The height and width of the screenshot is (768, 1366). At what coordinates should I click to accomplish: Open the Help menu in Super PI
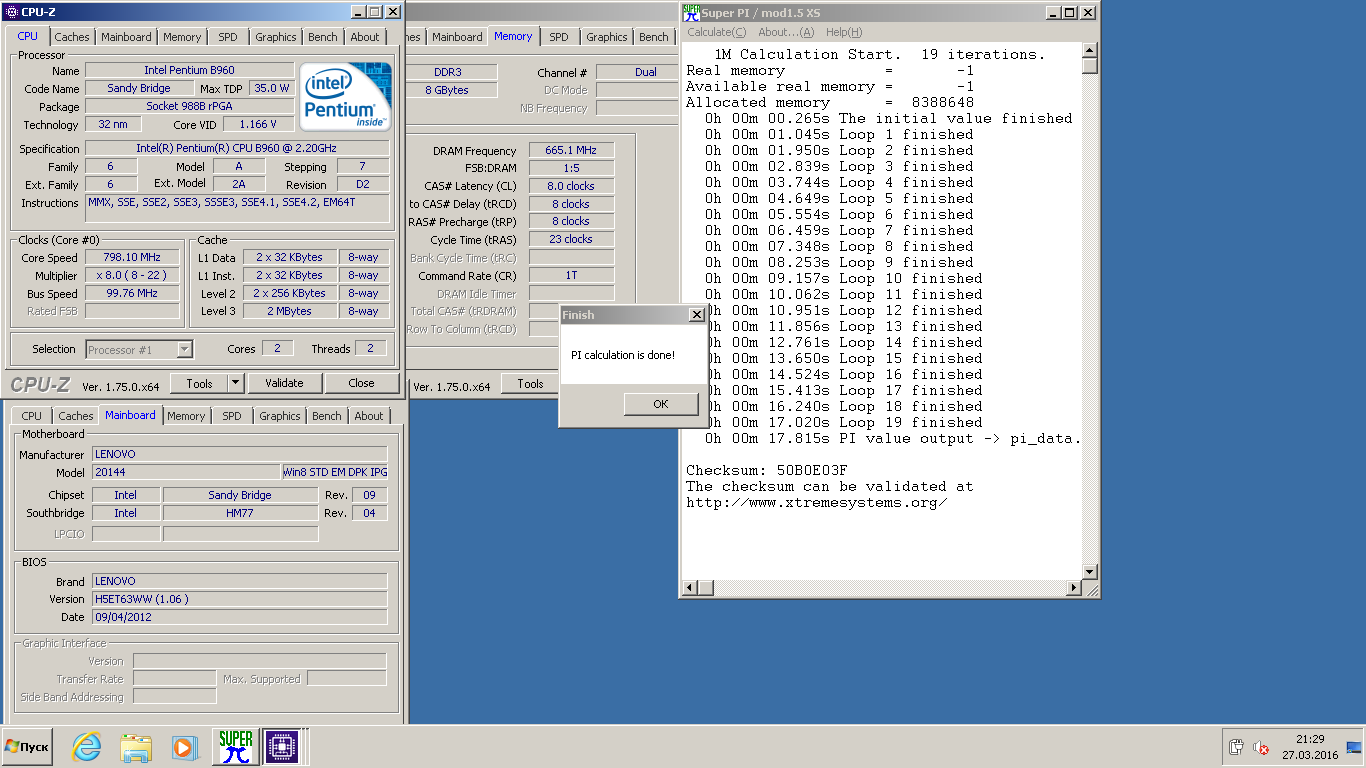point(844,32)
